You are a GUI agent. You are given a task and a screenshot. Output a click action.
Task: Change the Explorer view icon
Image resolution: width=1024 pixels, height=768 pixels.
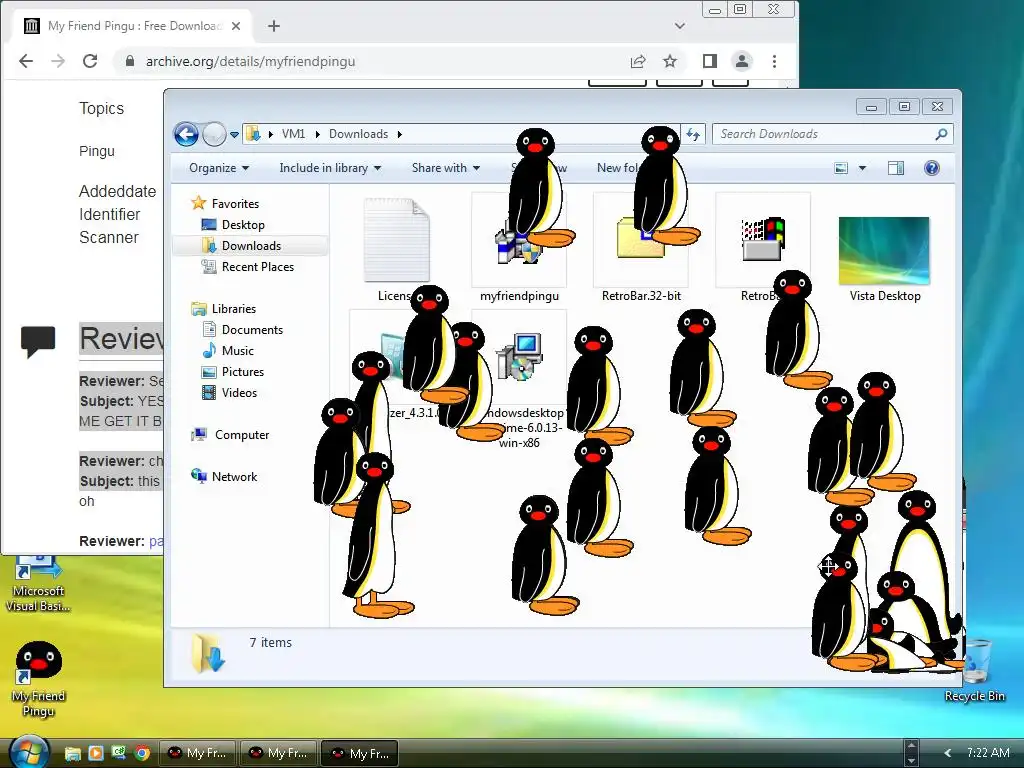[841, 168]
